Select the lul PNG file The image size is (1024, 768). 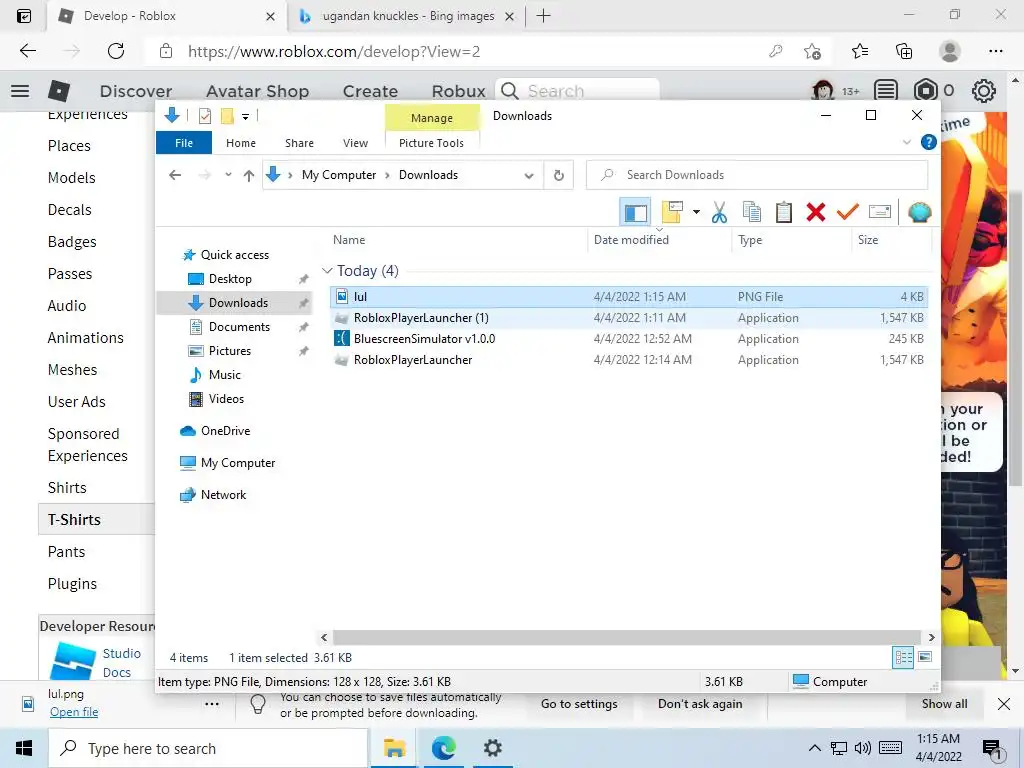(628, 296)
